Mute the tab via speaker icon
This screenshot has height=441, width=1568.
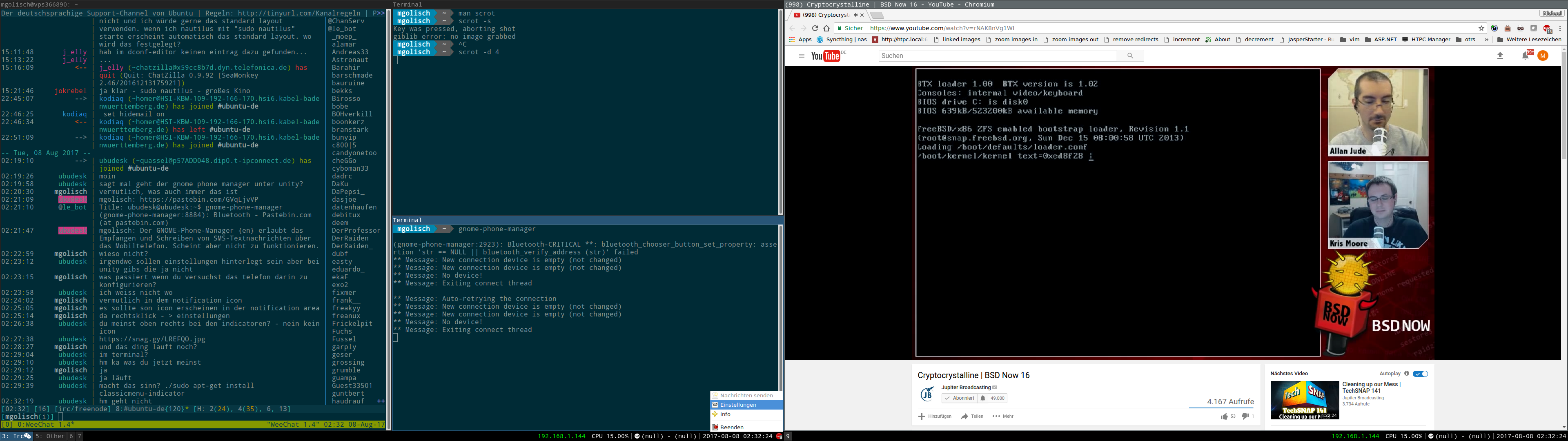855,15
